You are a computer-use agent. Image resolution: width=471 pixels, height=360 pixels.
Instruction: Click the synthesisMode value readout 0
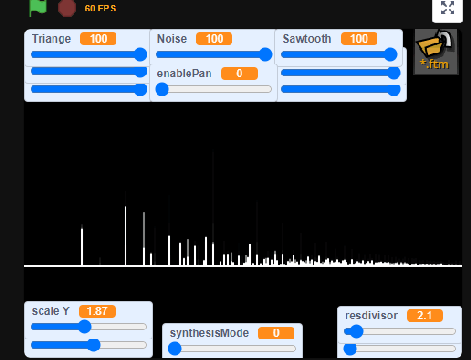[276, 333]
